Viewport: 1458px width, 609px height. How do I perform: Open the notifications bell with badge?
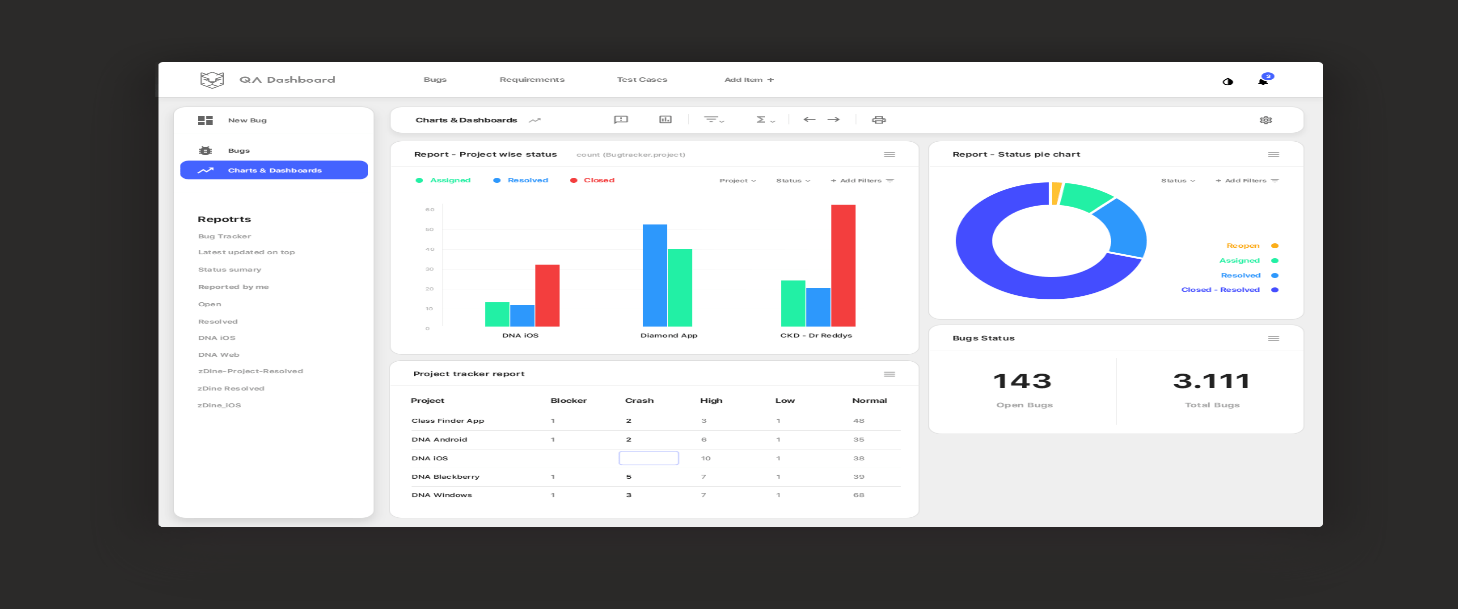click(x=1262, y=80)
